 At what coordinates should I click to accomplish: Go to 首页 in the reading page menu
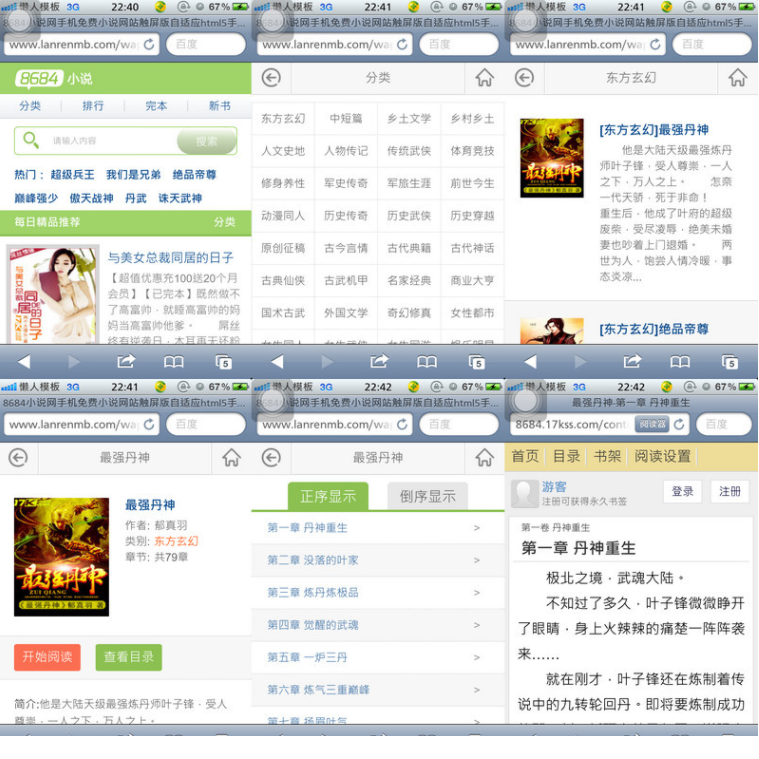pyautogui.click(x=525, y=456)
